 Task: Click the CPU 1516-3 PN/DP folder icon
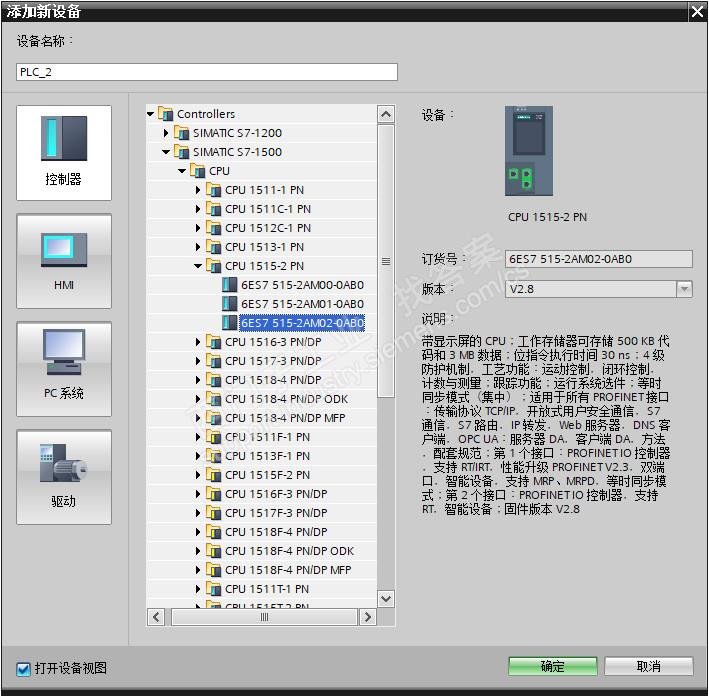213,342
